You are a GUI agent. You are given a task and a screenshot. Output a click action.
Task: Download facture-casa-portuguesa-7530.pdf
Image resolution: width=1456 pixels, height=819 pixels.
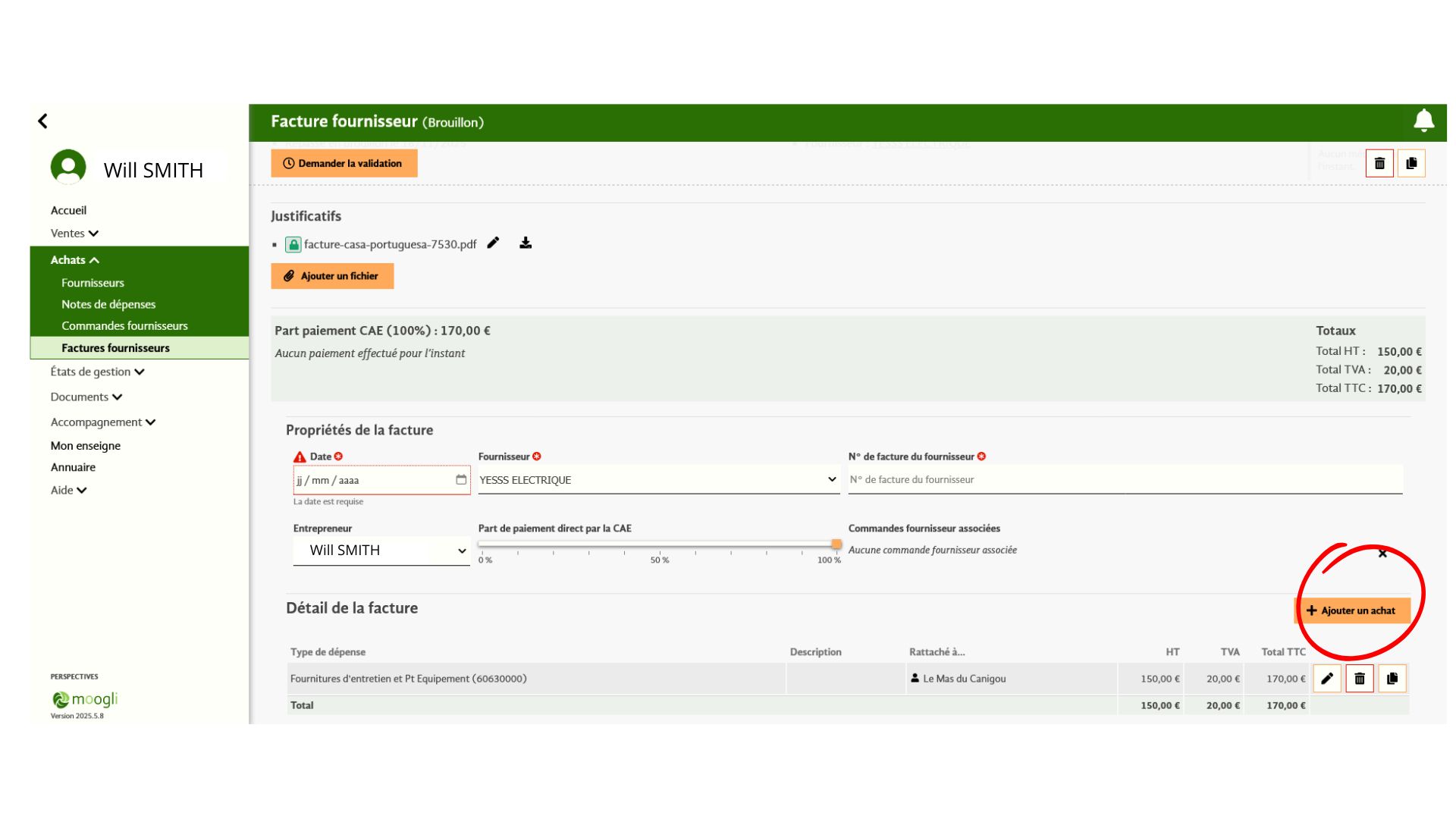click(x=526, y=243)
